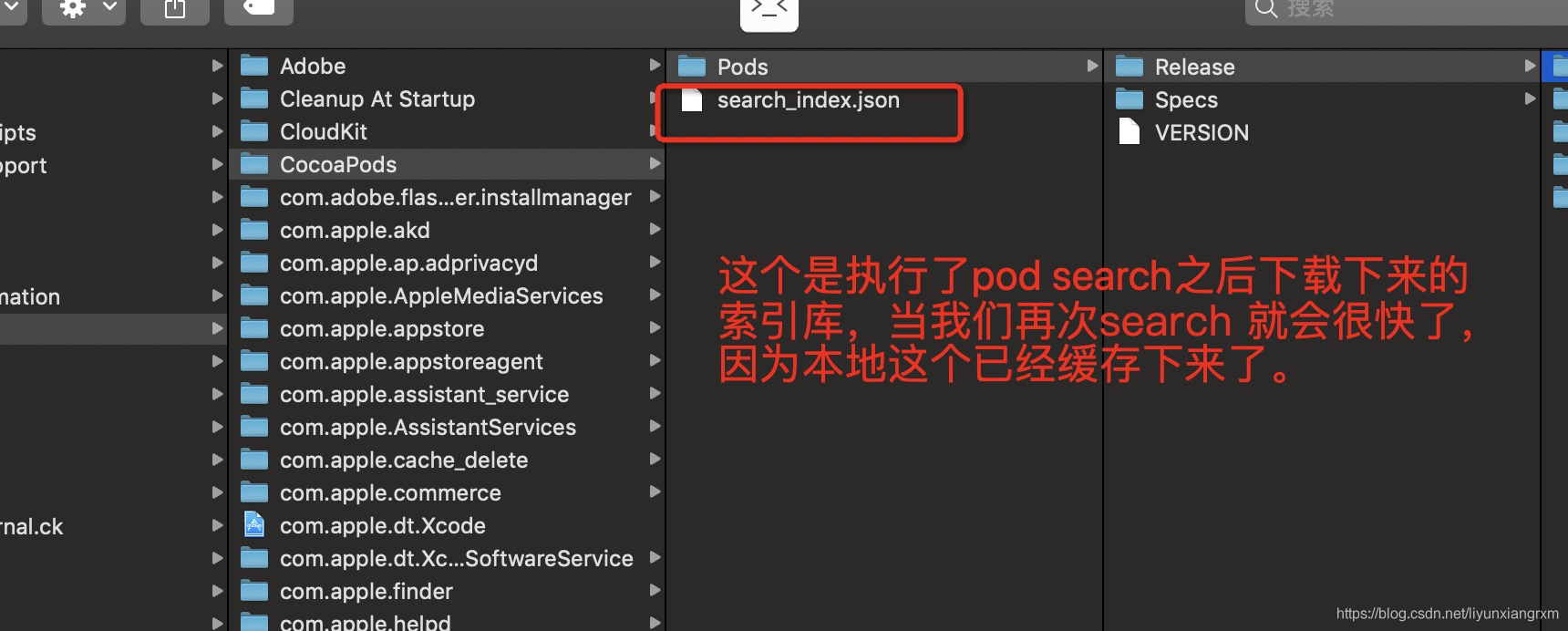Click the search_index.json file icon
This screenshot has height=631, width=1568.
[692, 99]
